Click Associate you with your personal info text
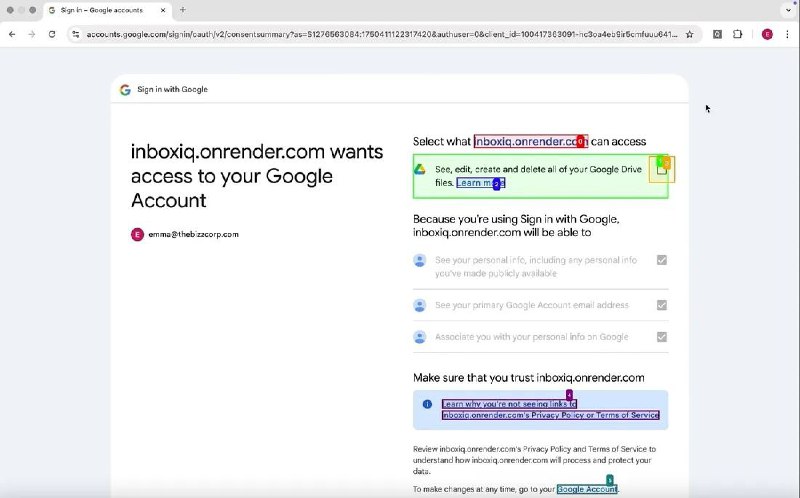 532,337
